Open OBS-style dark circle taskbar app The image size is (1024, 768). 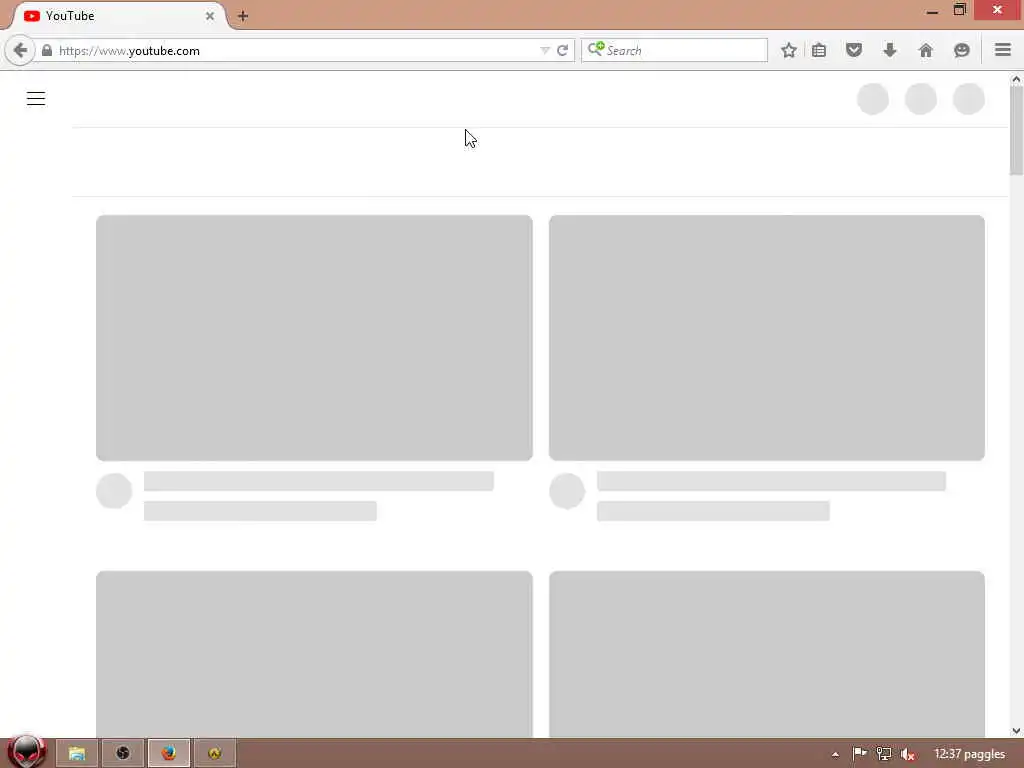click(x=123, y=753)
